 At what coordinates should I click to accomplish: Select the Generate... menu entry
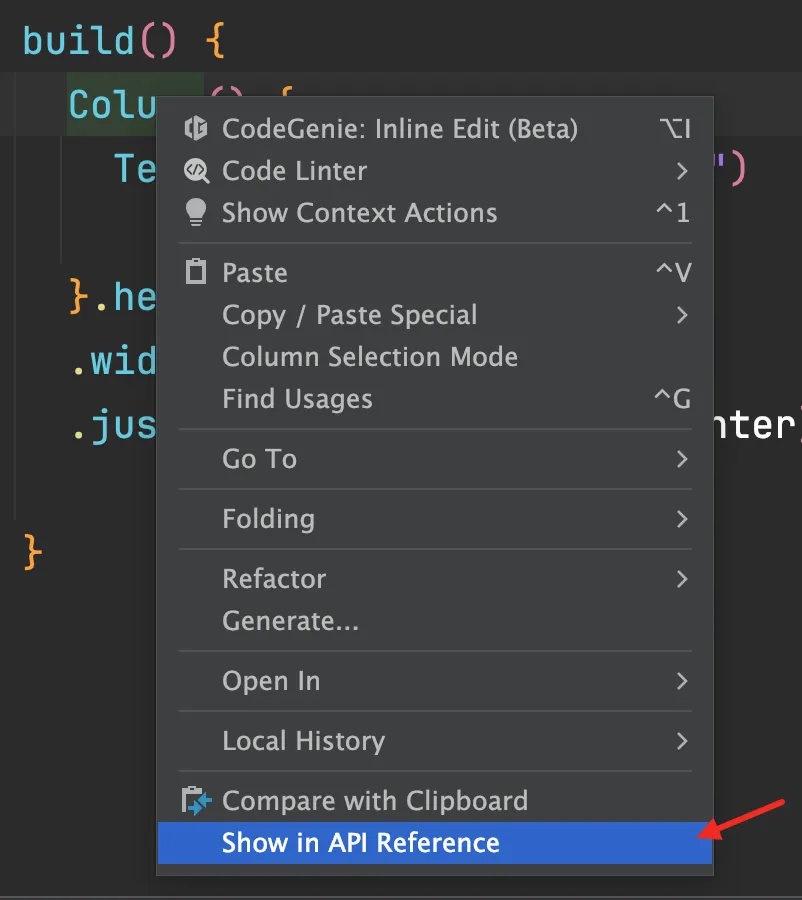coord(435,620)
